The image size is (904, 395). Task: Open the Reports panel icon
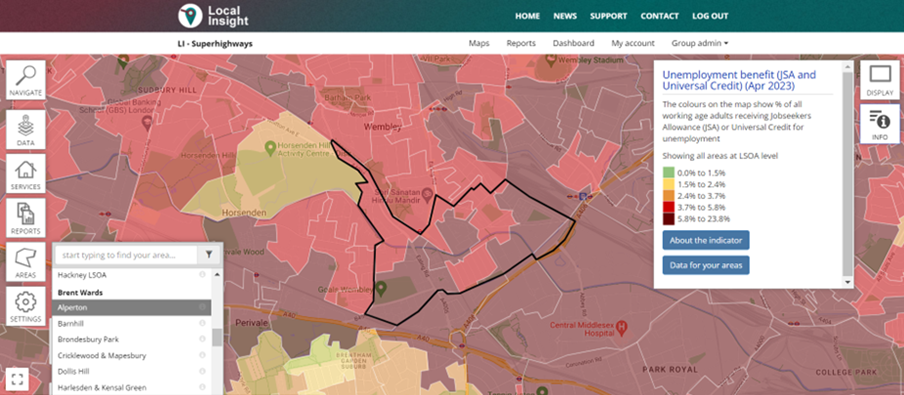click(x=26, y=218)
